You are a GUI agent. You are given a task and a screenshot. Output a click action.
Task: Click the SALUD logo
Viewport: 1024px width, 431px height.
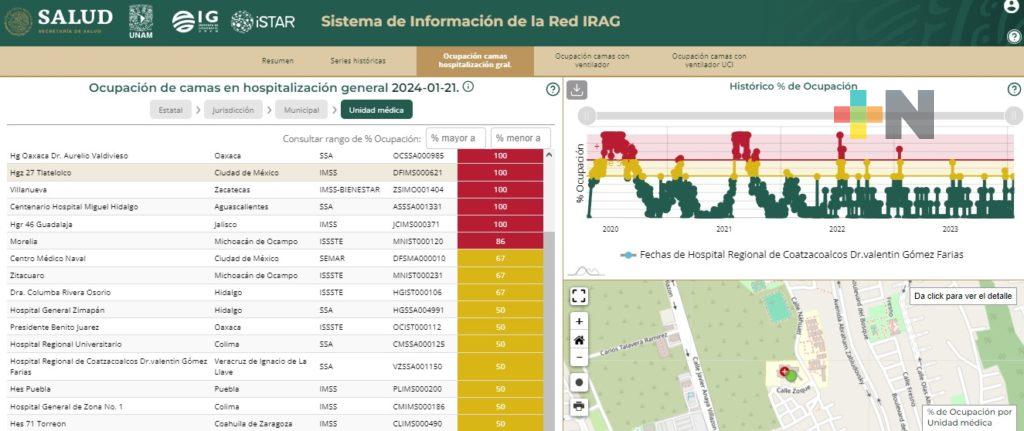click(58, 22)
